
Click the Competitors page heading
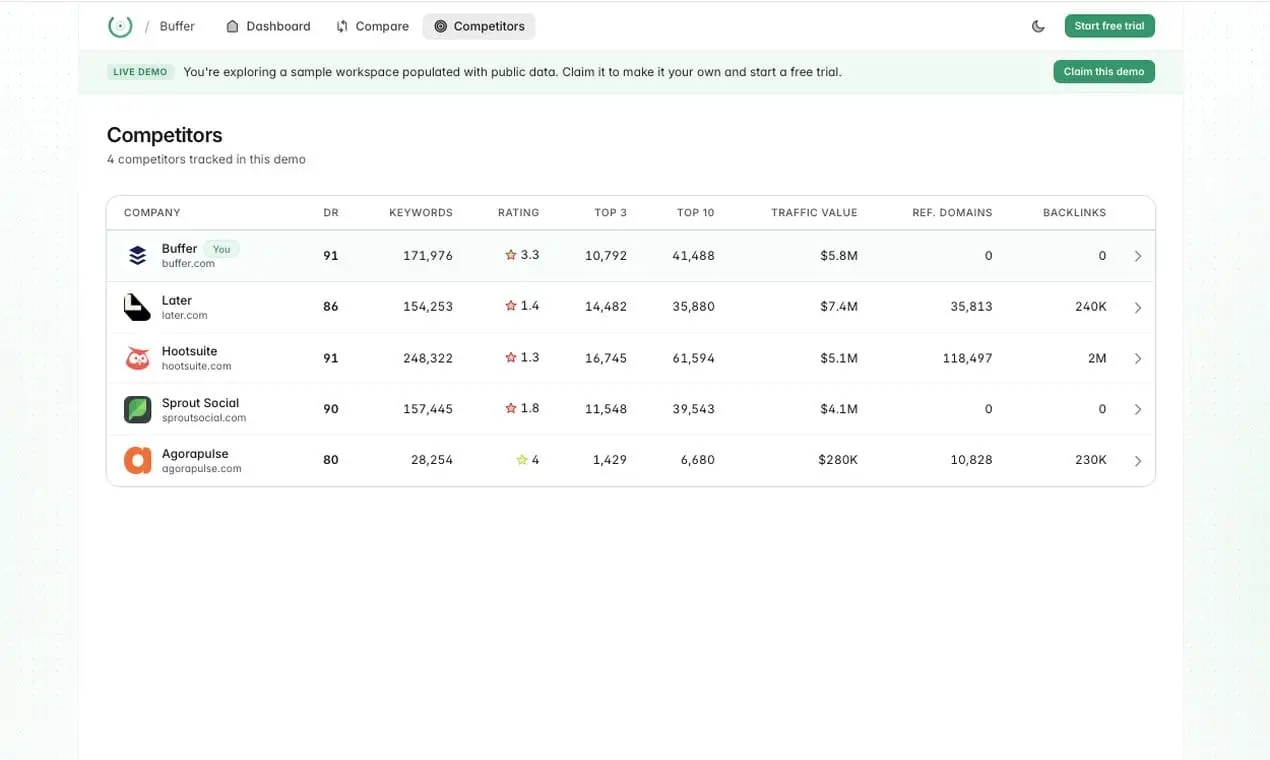(165, 135)
